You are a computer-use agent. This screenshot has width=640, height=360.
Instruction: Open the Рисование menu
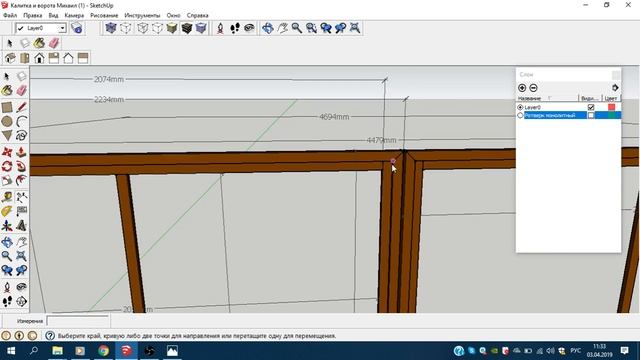pos(104,16)
